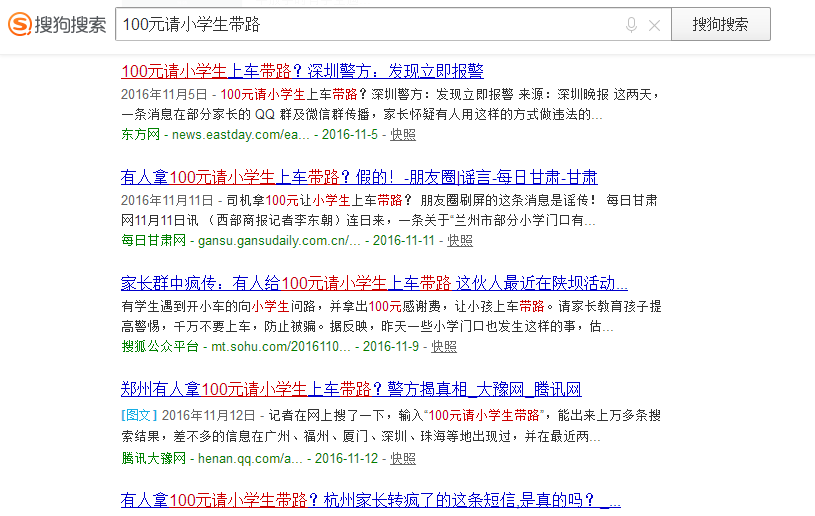Open the 深圳警方：发现立即报警 result title
The image size is (815, 516).
point(302,71)
